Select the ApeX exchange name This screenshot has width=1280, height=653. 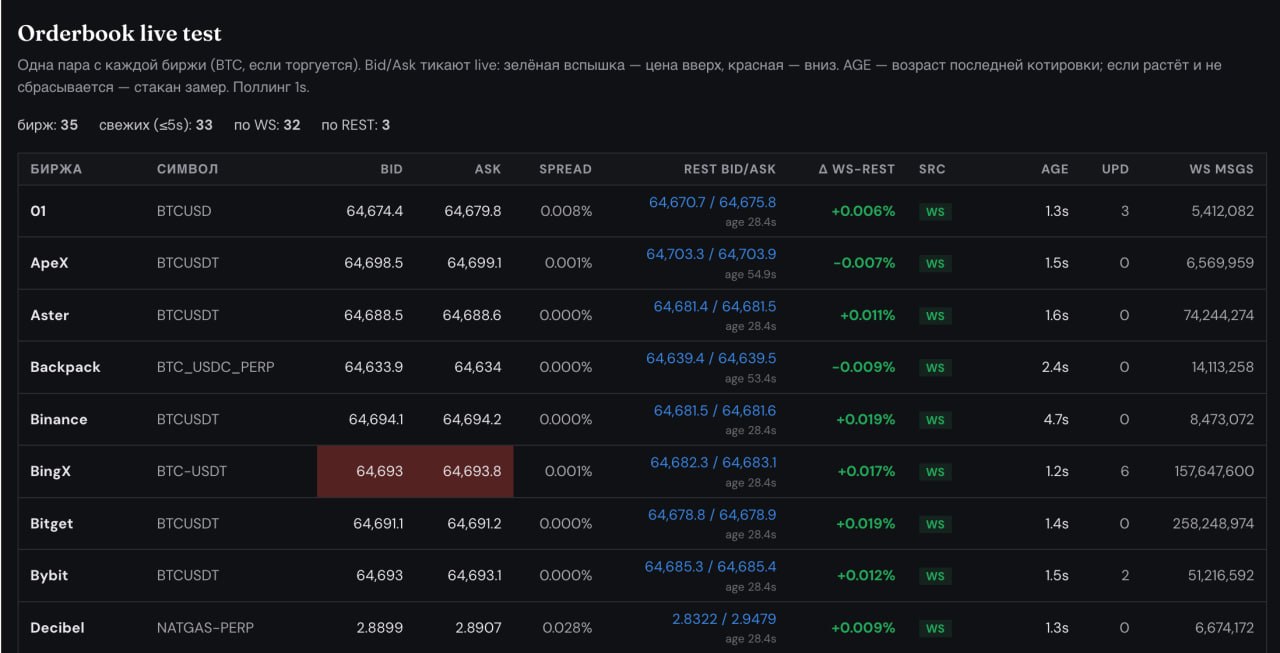49,263
